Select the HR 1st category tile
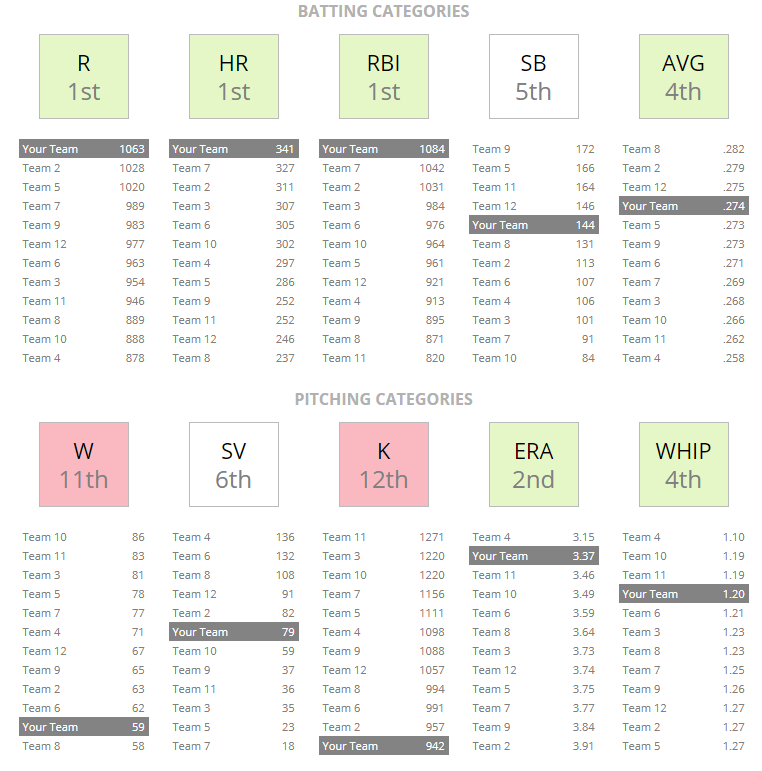Screen dimensions: 762x771 coord(234,77)
